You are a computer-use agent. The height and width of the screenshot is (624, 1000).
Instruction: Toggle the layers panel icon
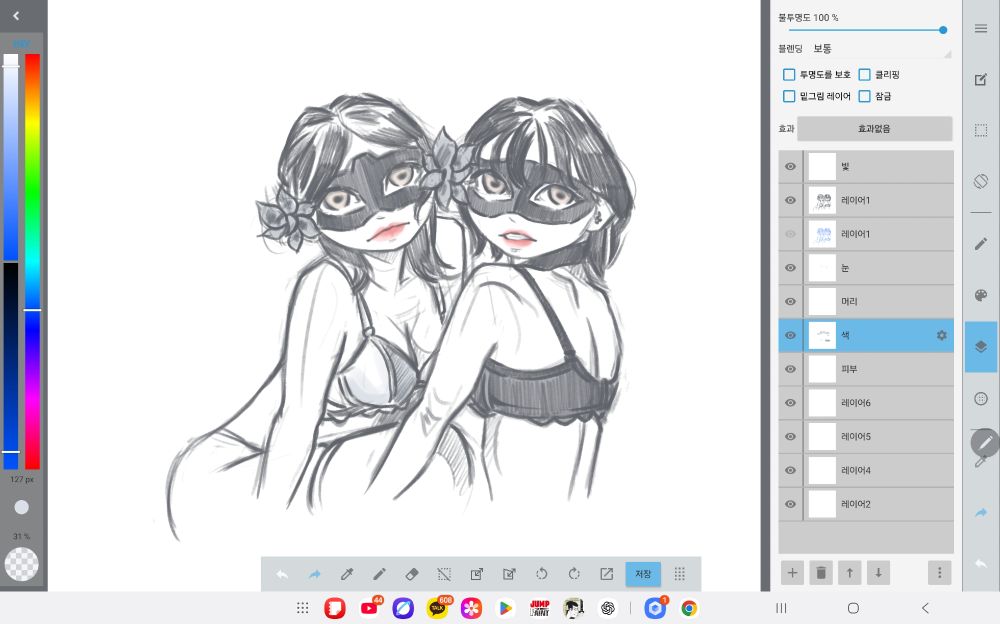[x=981, y=346]
